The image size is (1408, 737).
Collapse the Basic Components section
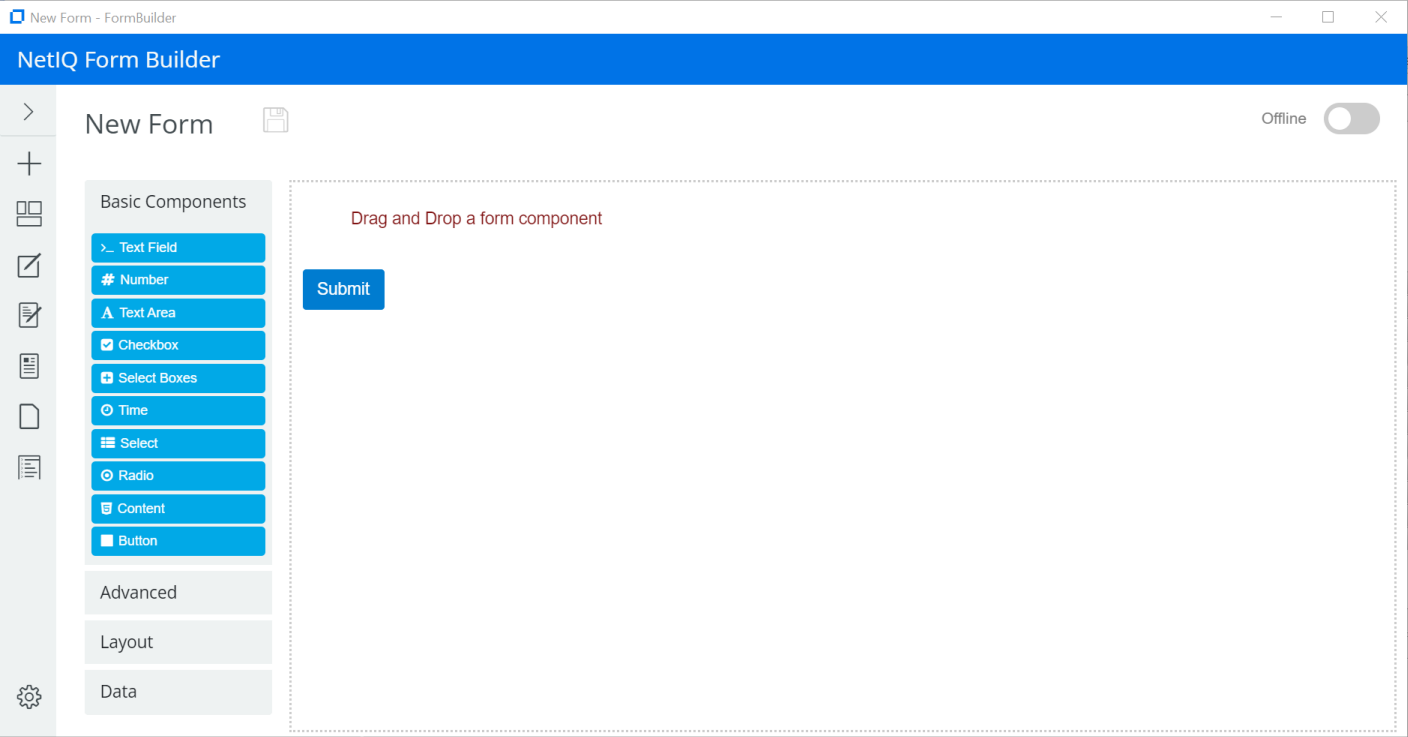(178, 202)
